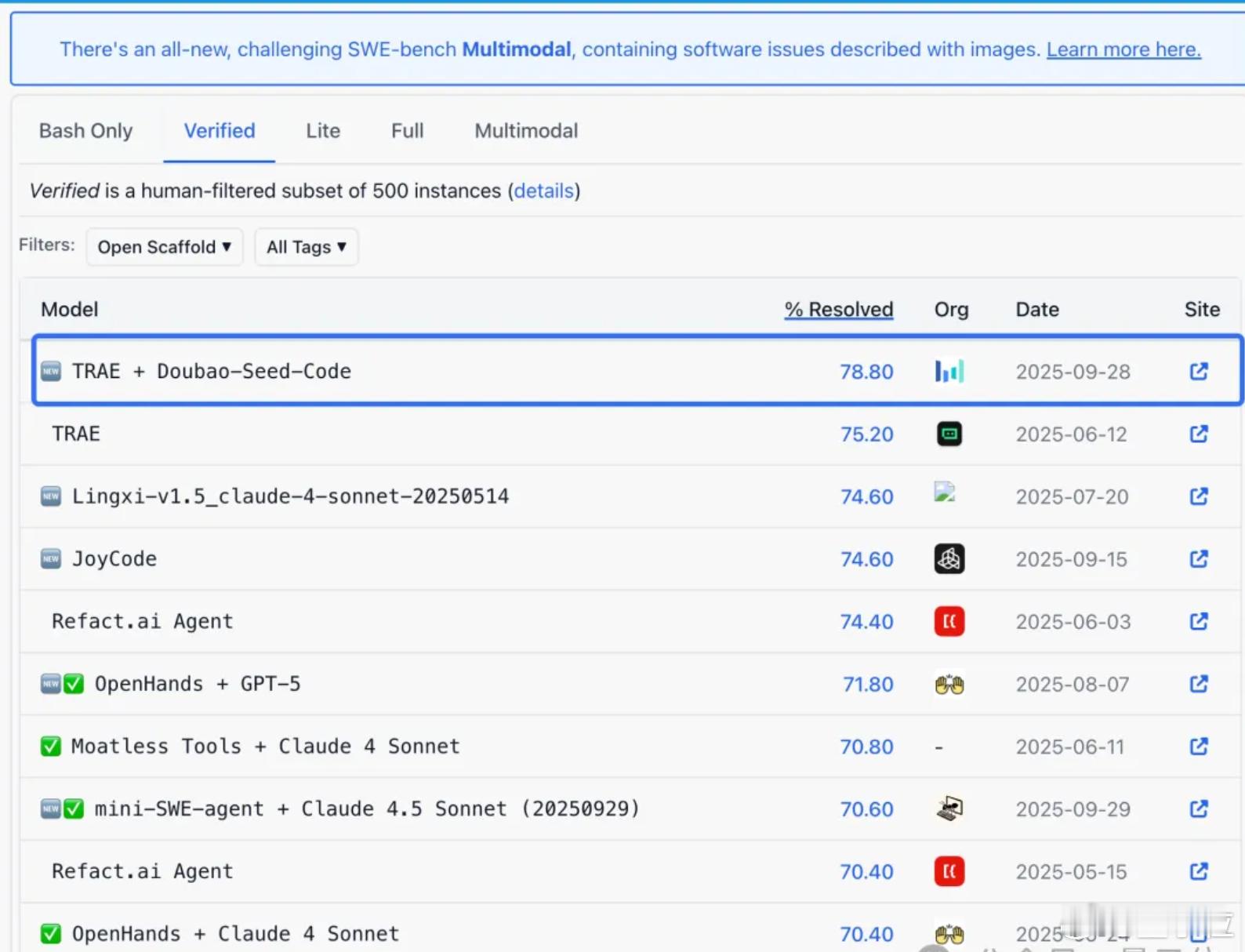Viewport: 1245px width, 952px height.
Task: Click the Date column header
Action: 1037,310
